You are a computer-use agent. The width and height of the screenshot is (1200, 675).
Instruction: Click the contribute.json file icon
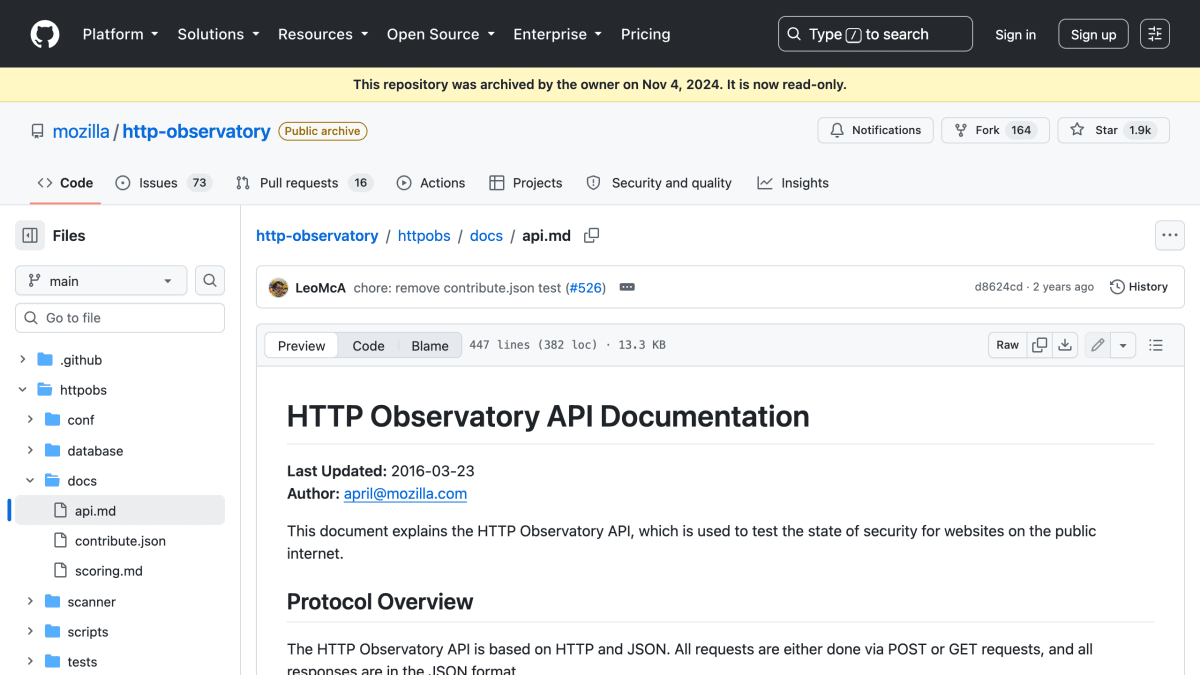(x=59, y=541)
